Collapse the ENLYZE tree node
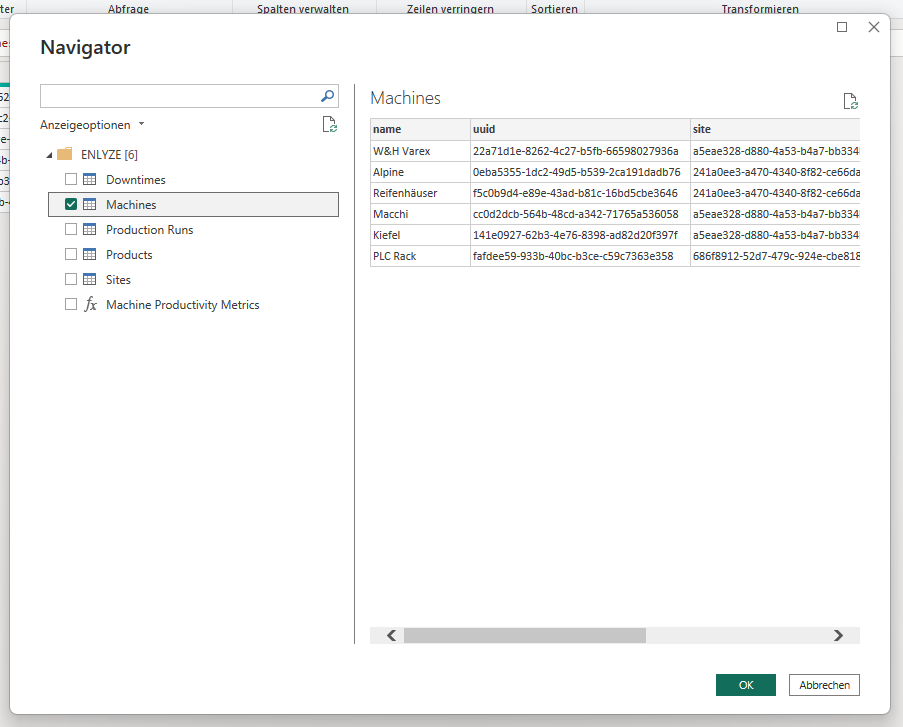 [x=49, y=155]
